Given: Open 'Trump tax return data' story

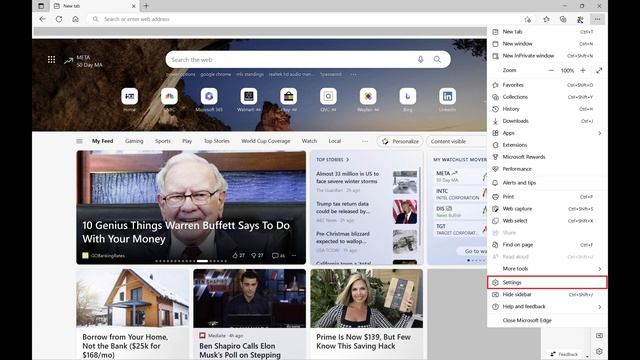Looking at the screenshot, I should pyautogui.click(x=343, y=207).
